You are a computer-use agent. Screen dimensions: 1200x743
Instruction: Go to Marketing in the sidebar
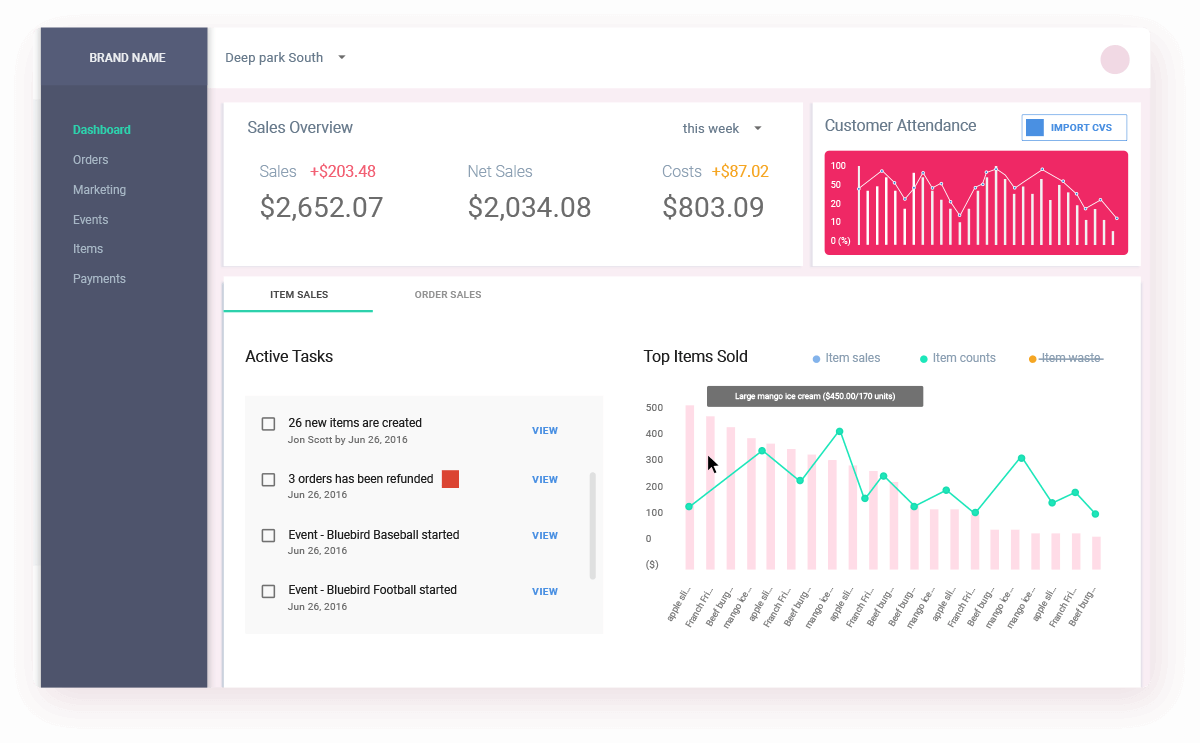99,190
